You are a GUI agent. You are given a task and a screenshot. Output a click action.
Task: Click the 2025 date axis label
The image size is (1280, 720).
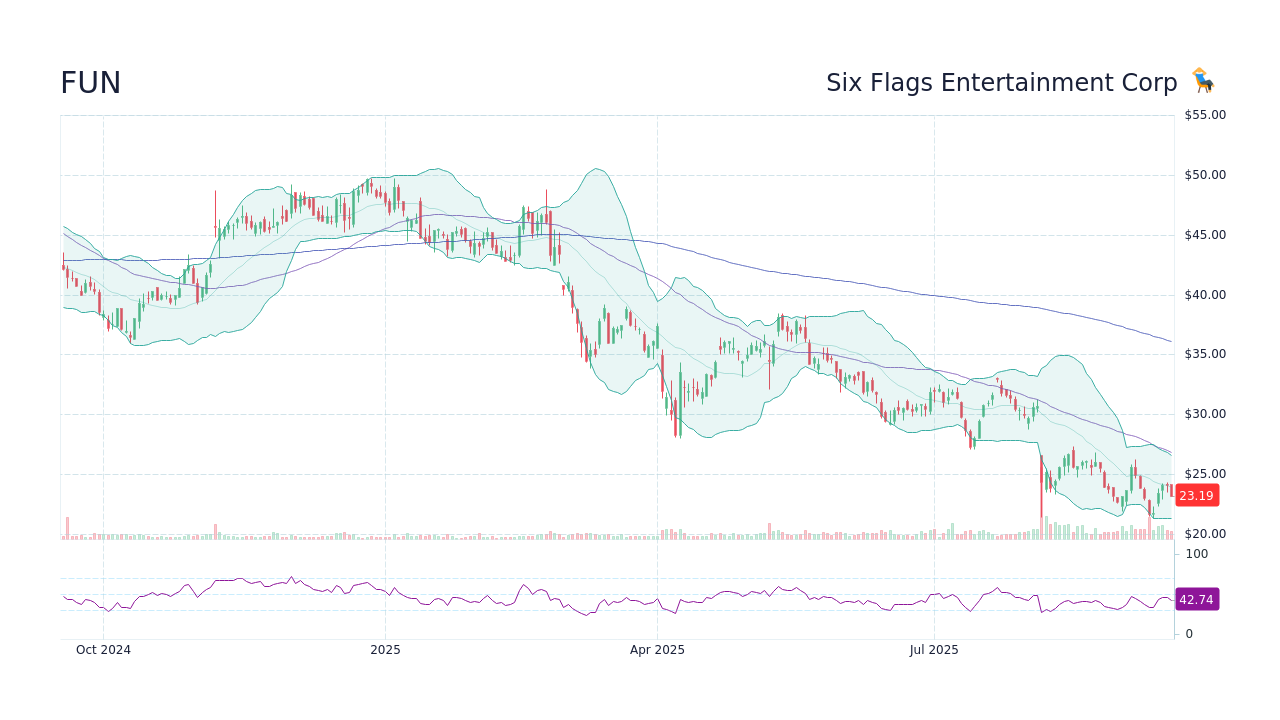pyautogui.click(x=385, y=650)
